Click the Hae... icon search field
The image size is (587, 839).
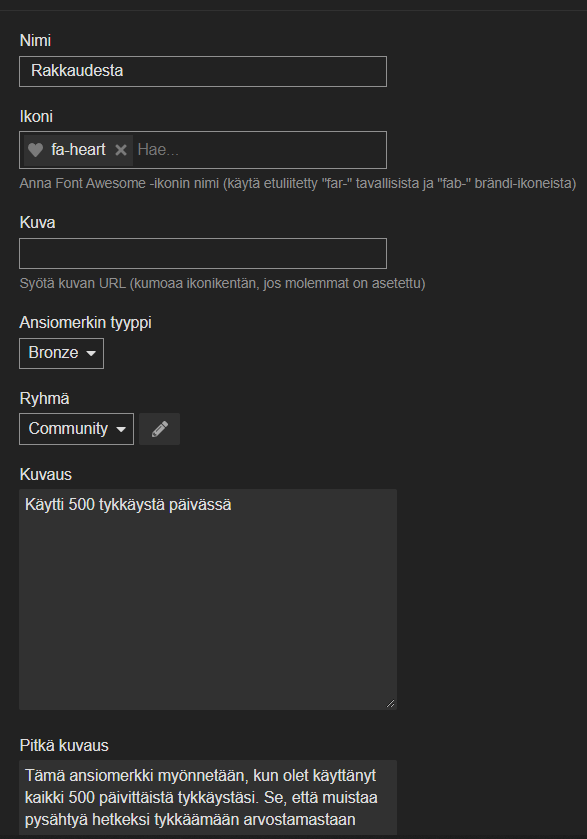point(260,150)
